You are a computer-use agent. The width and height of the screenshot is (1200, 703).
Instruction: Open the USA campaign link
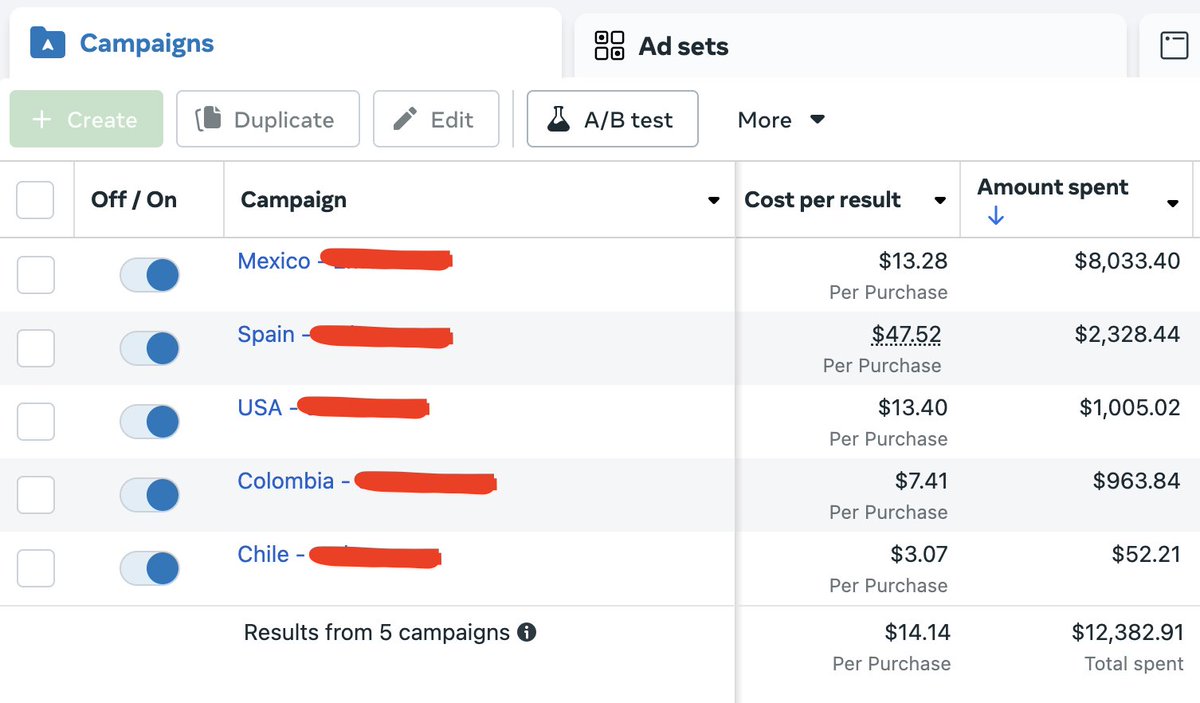[x=260, y=407]
